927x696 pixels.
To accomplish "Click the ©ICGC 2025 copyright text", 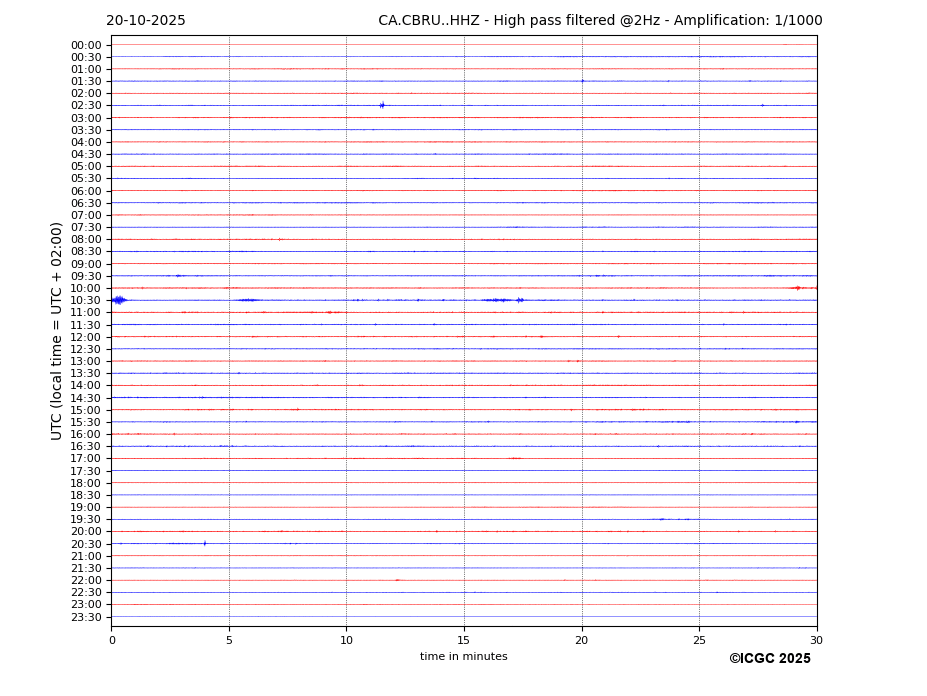I will click(x=769, y=659).
